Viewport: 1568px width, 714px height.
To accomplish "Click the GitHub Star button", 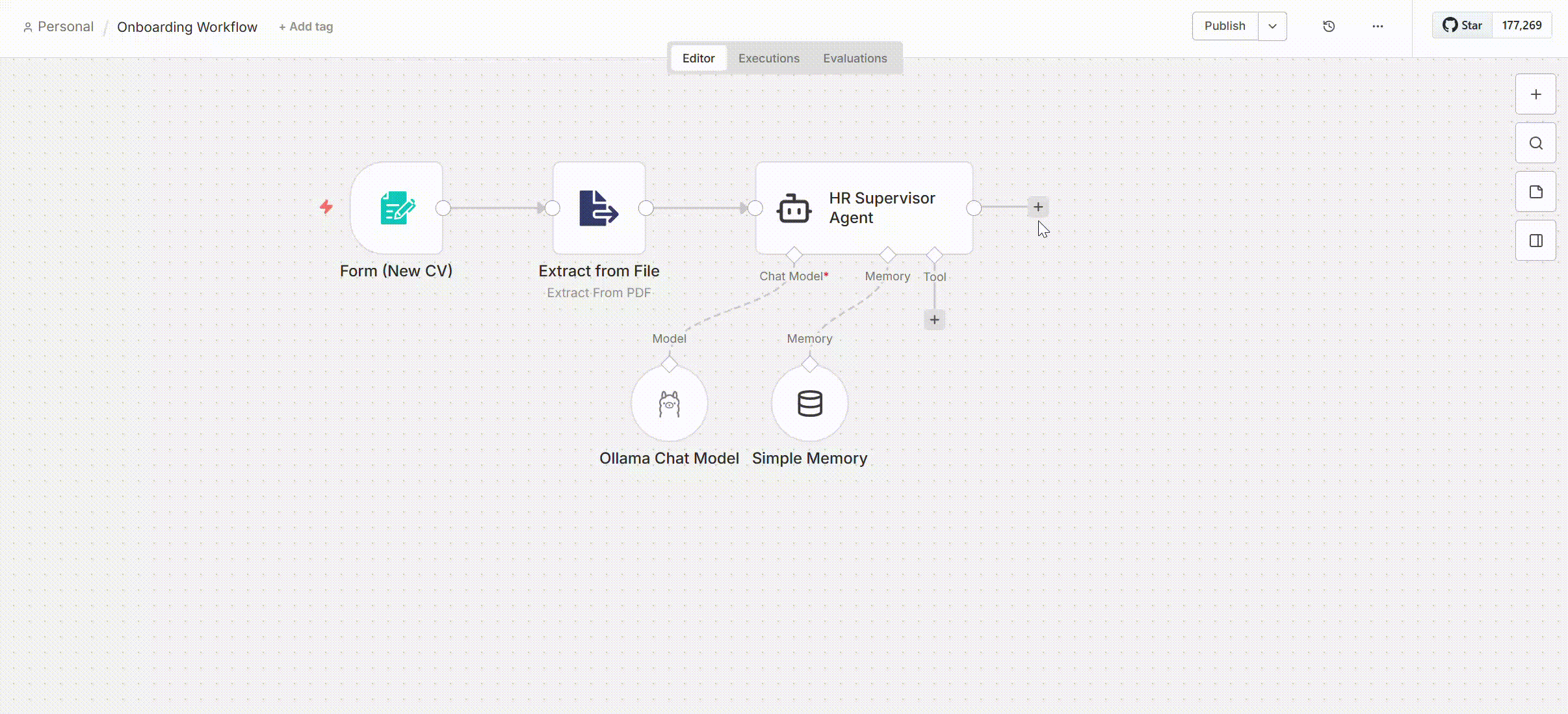I will (x=1463, y=25).
